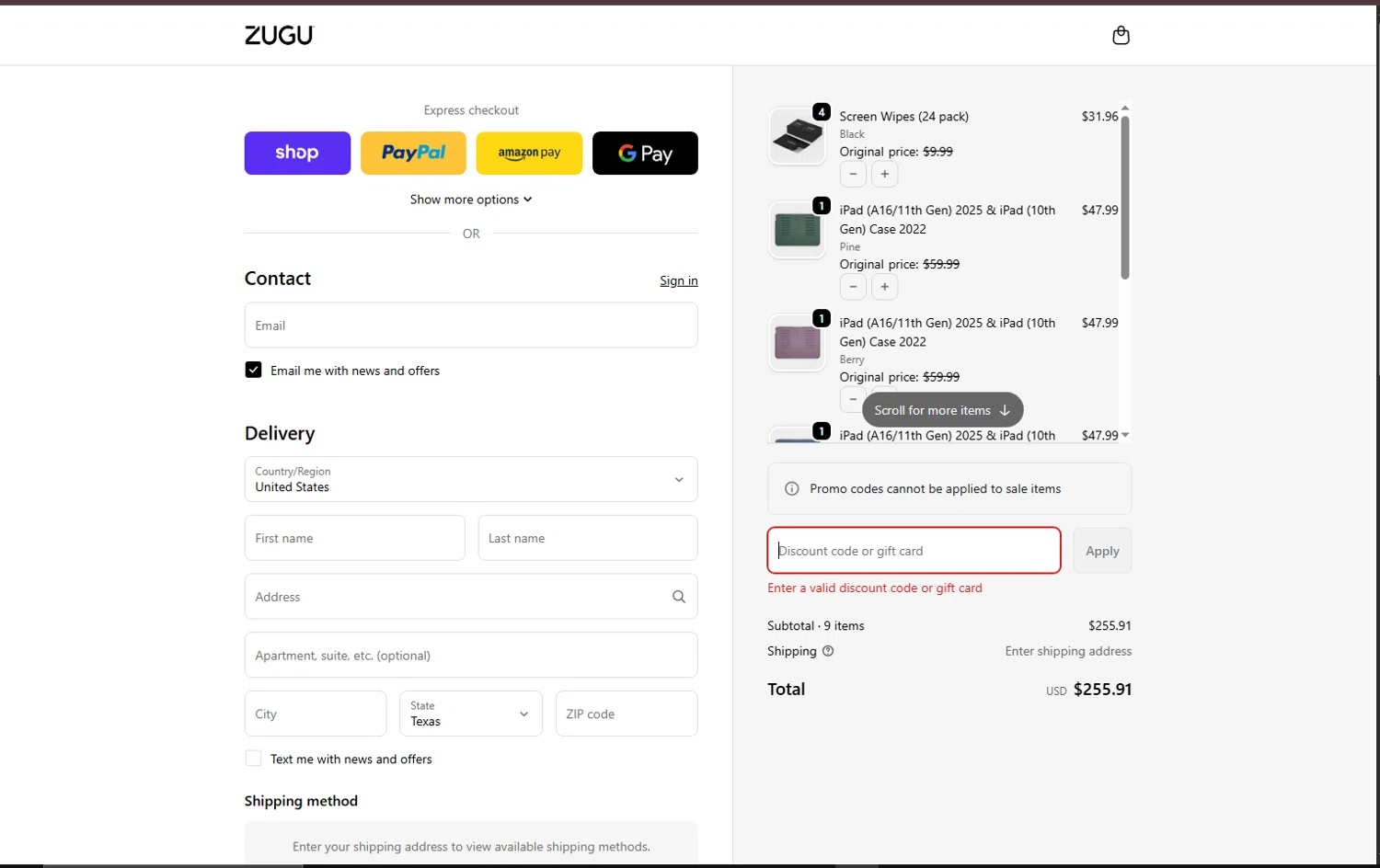Decrease Berry iPad case quantity
Screen dimensions: 1380x868
[x=851, y=399]
